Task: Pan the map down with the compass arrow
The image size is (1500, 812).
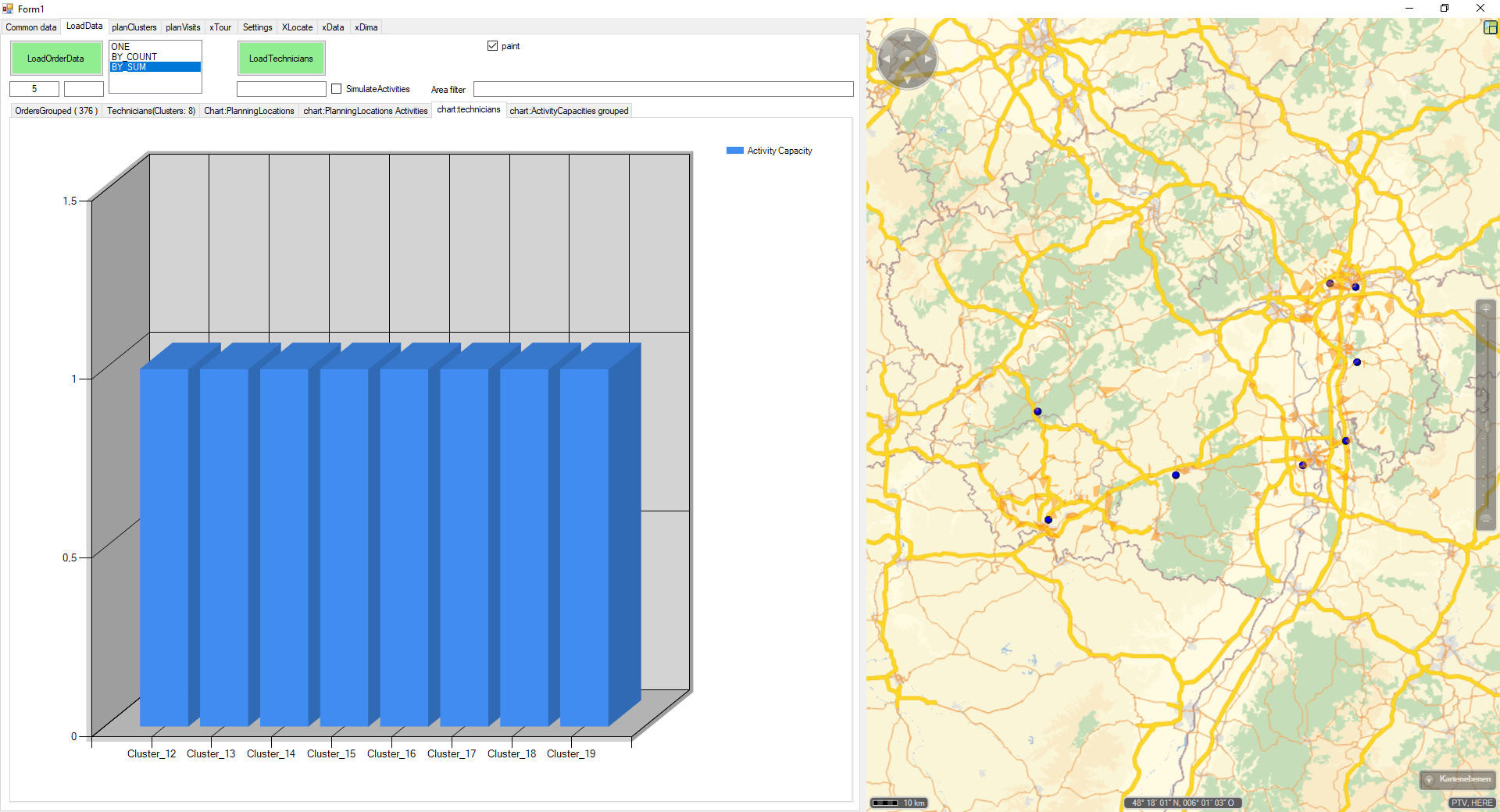Action: pyautogui.click(x=907, y=80)
